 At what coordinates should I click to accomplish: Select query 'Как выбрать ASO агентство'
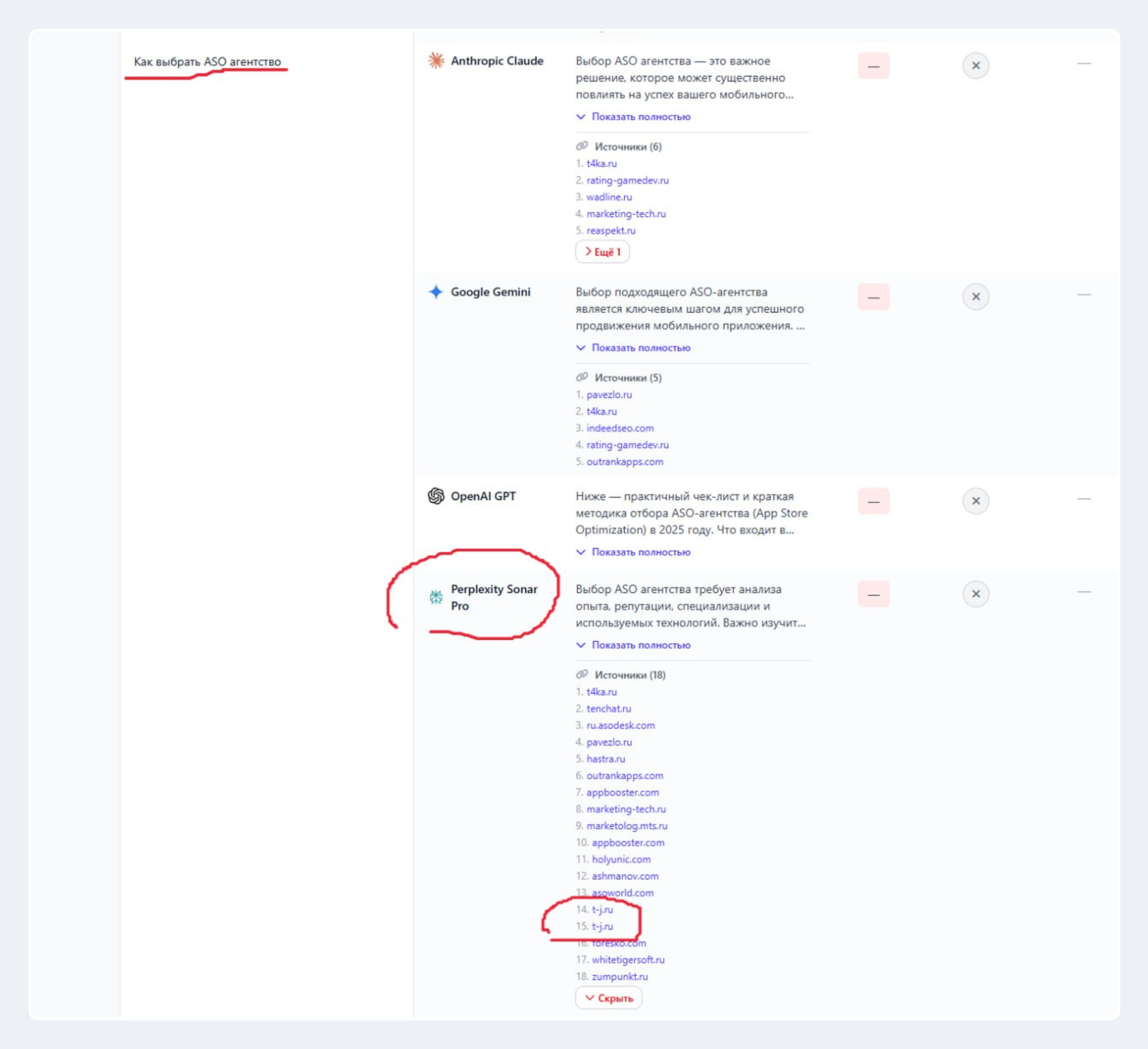tap(207, 62)
